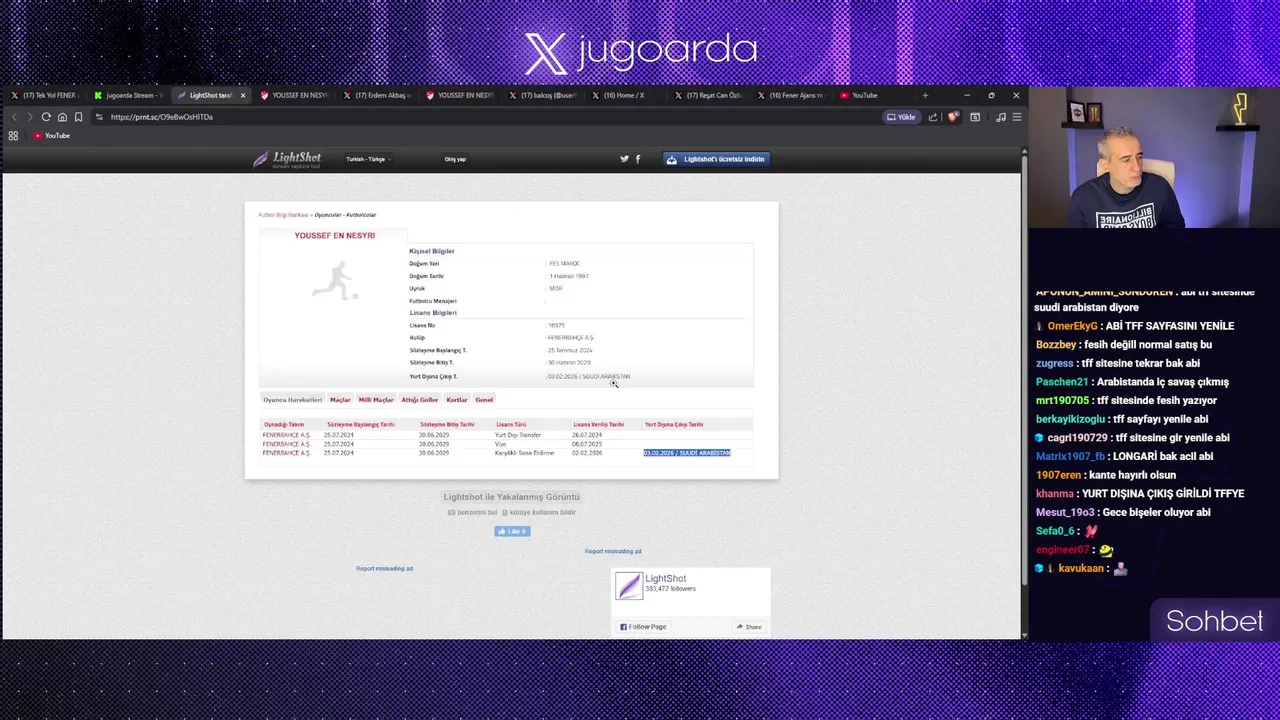Click the Facebook Like button

[x=512, y=531]
